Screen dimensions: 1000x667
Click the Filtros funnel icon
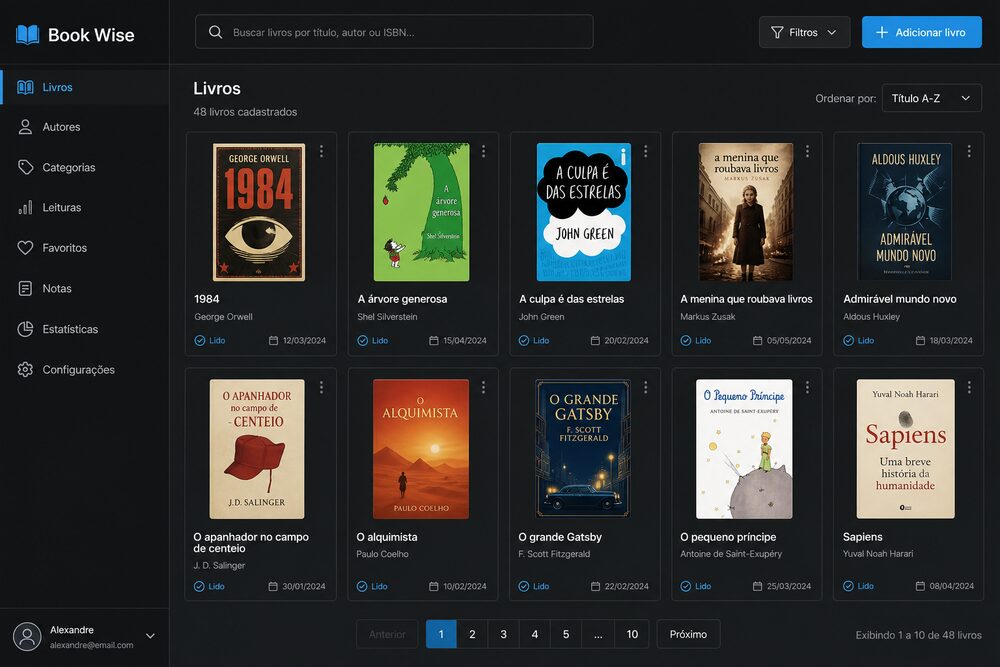pyautogui.click(x=777, y=32)
